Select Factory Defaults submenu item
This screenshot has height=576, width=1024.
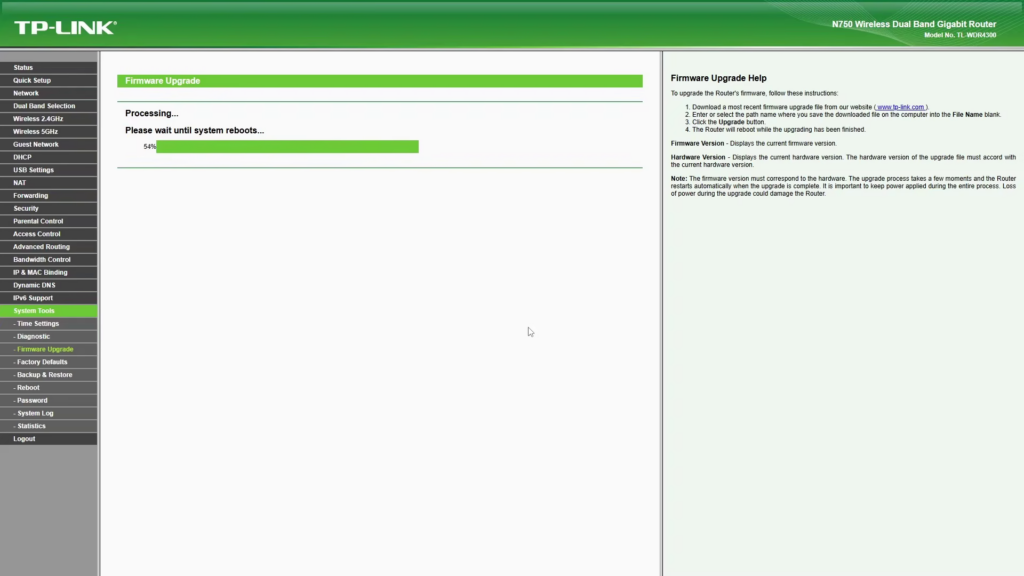coord(41,362)
